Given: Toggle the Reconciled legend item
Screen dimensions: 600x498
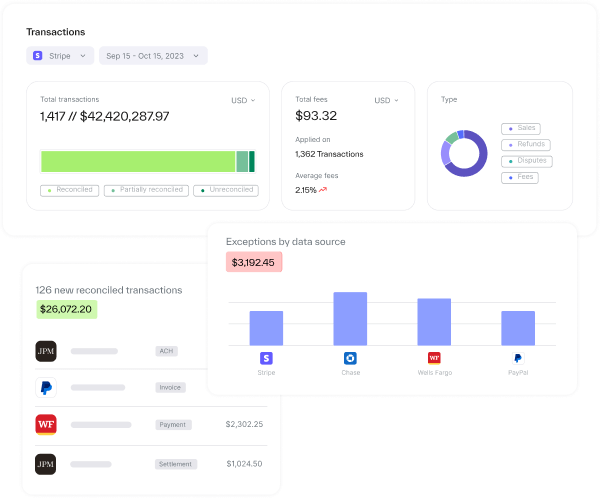Looking at the screenshot, I should pos(69,190).
